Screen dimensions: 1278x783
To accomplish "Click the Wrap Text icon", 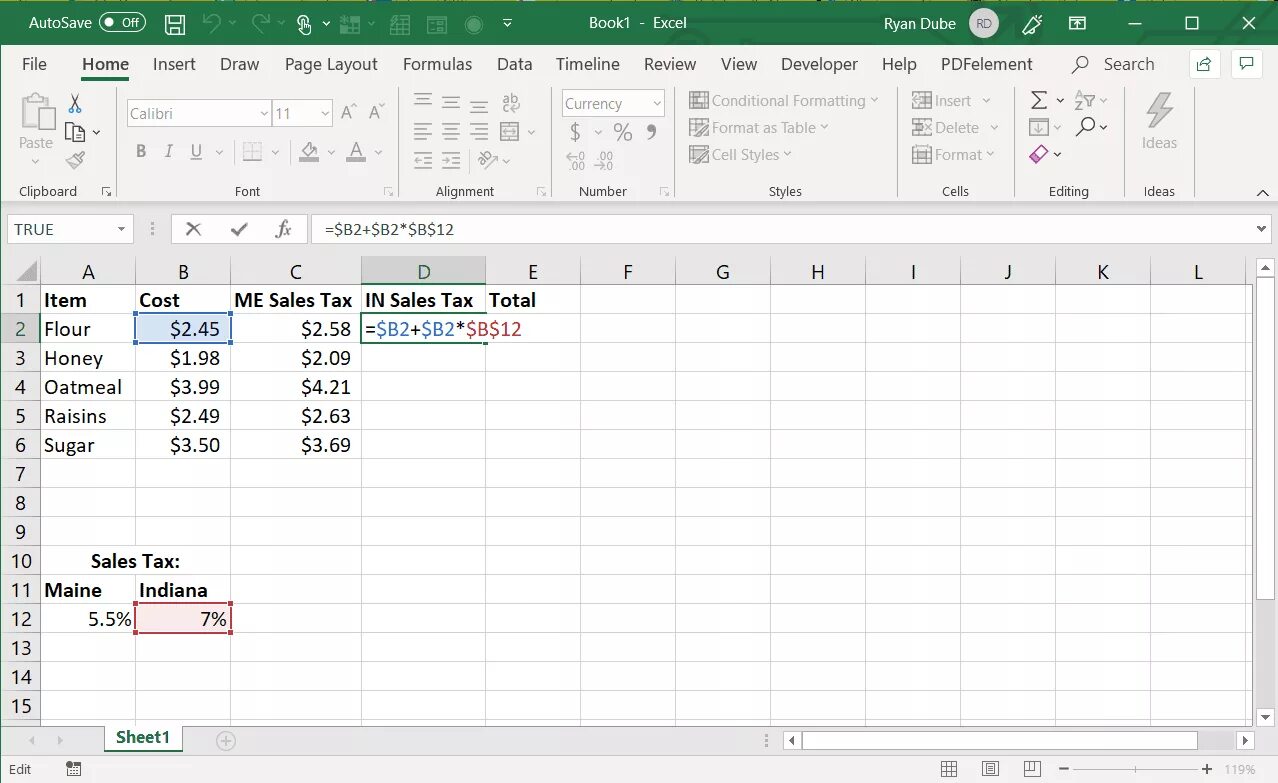I will 511,102.
